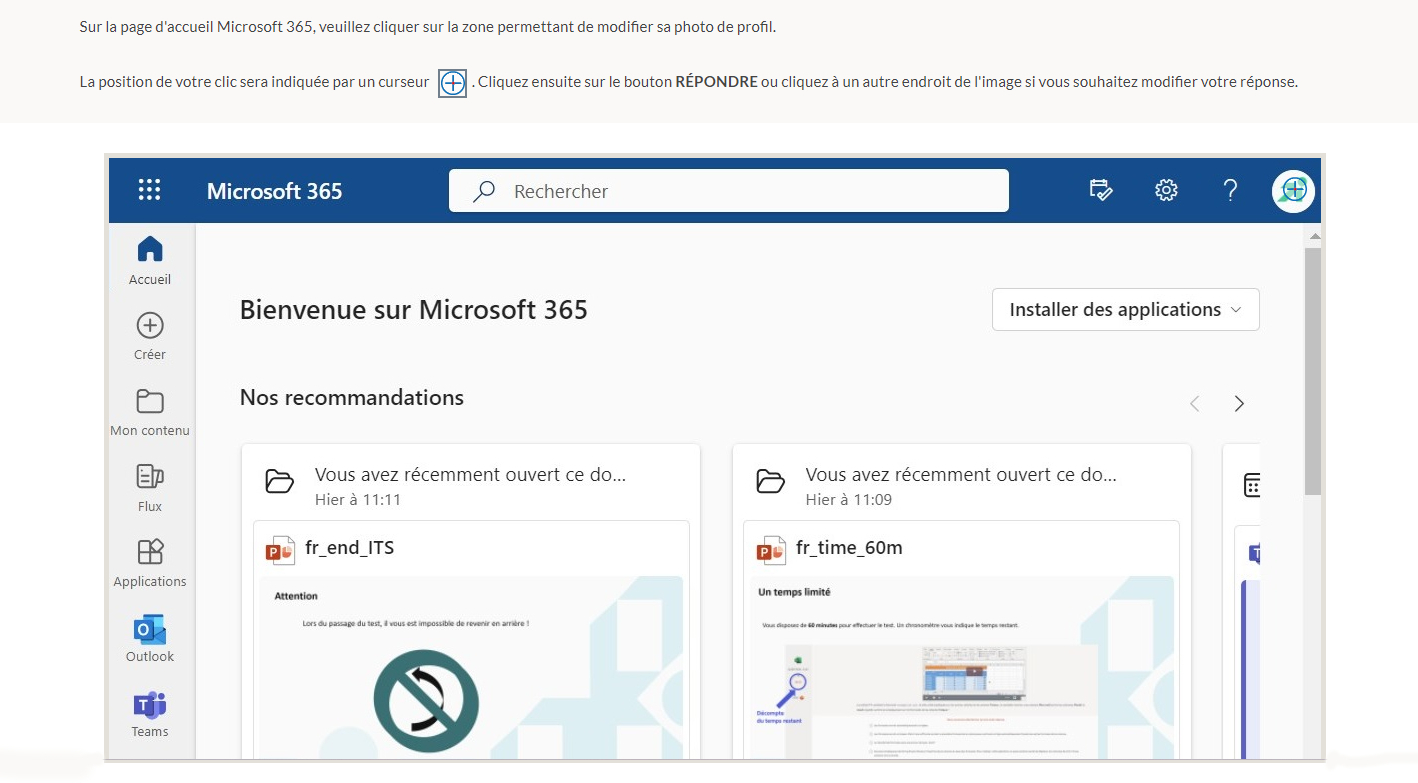Click the "Hier à 11:11" timestamp

coord(358,499)
